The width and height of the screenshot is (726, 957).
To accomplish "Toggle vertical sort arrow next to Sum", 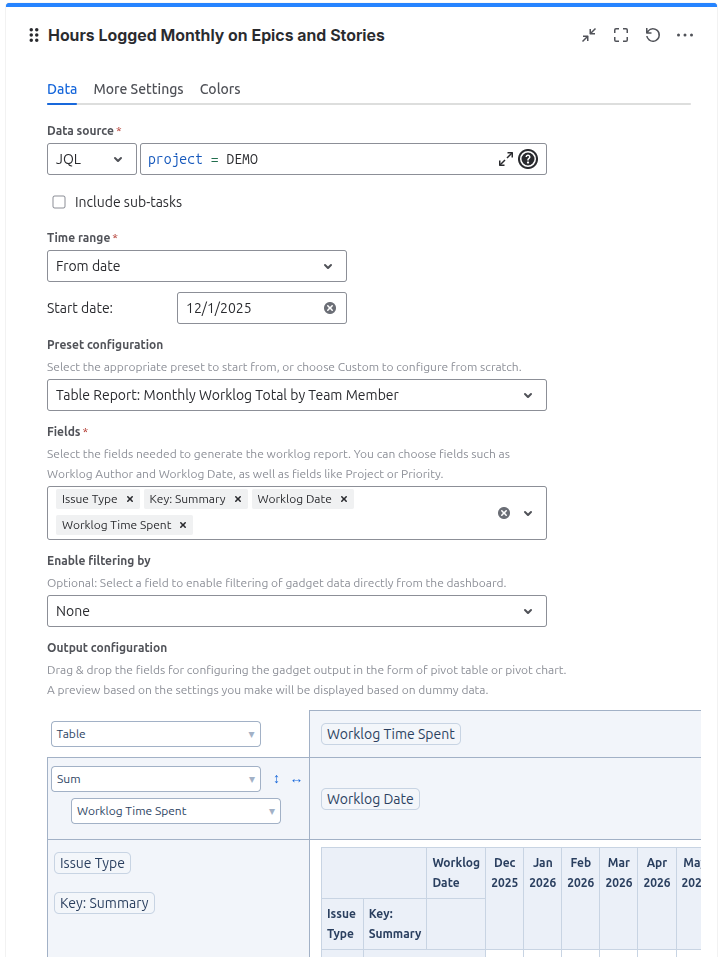I will 276,779.
